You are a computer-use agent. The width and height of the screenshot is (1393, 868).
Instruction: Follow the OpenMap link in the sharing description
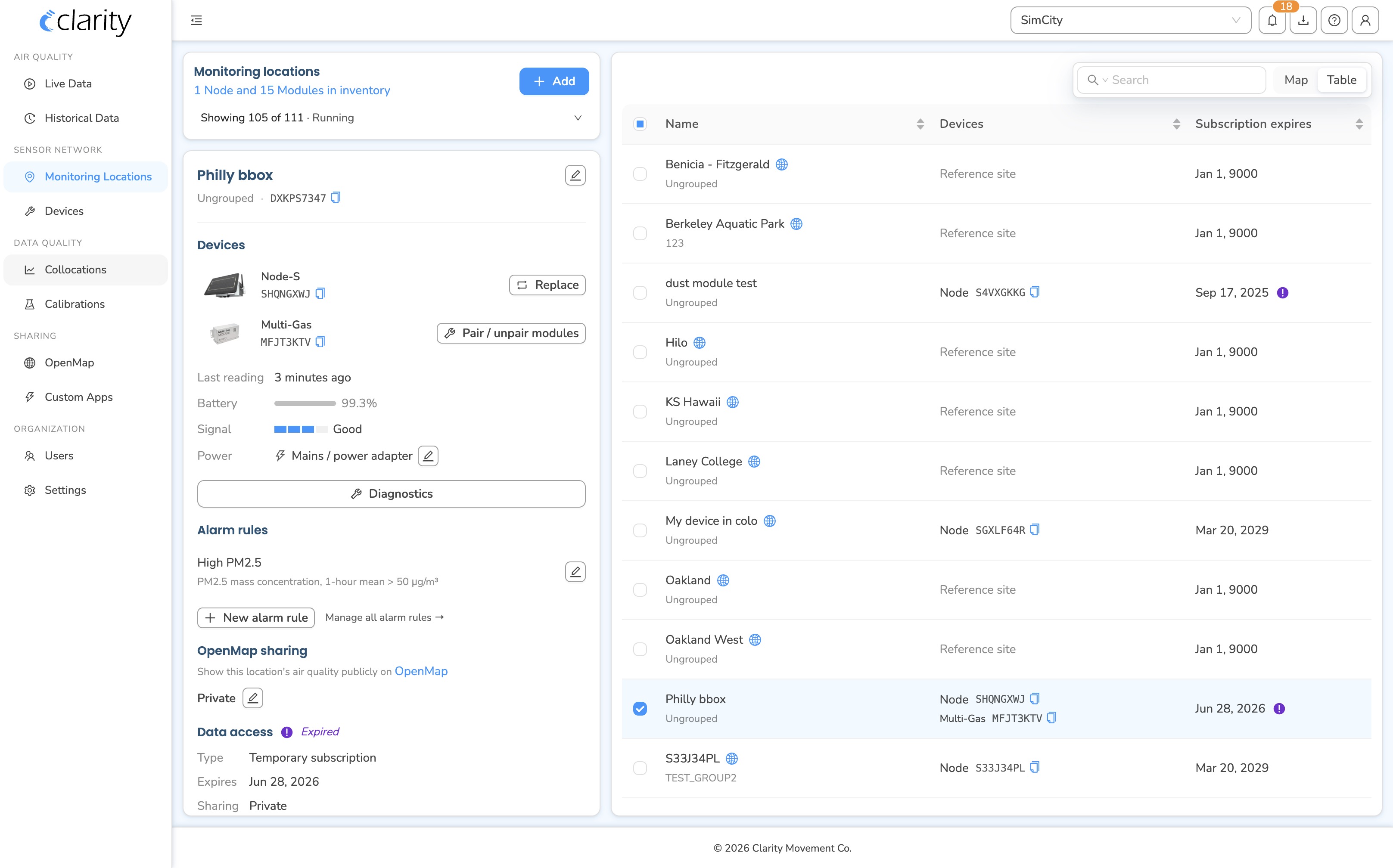(421, 671)
